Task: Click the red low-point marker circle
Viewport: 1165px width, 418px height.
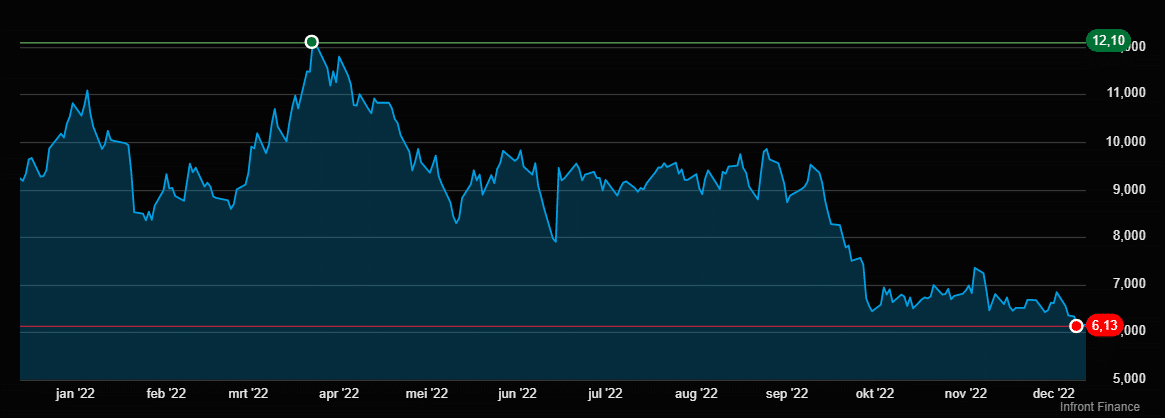Action: point(1076,325)
